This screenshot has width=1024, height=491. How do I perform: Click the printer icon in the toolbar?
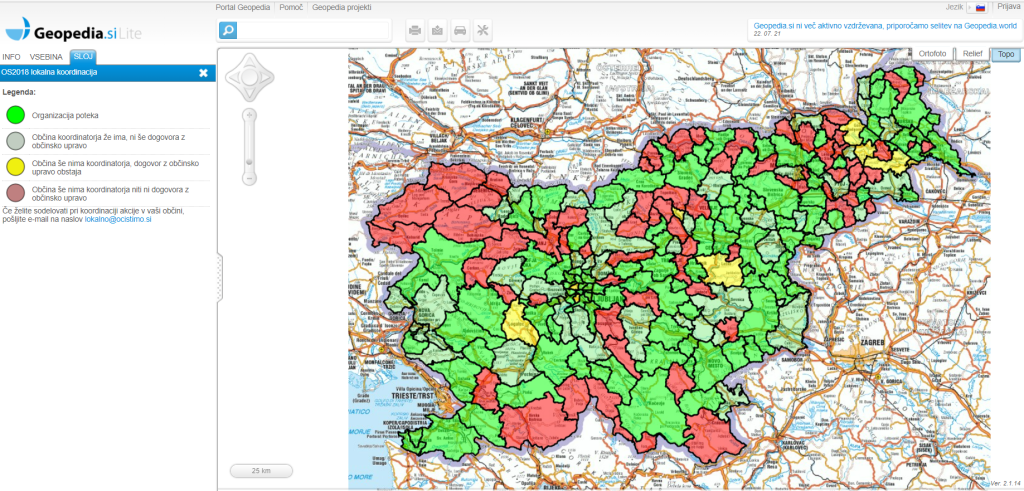(415, 31)
